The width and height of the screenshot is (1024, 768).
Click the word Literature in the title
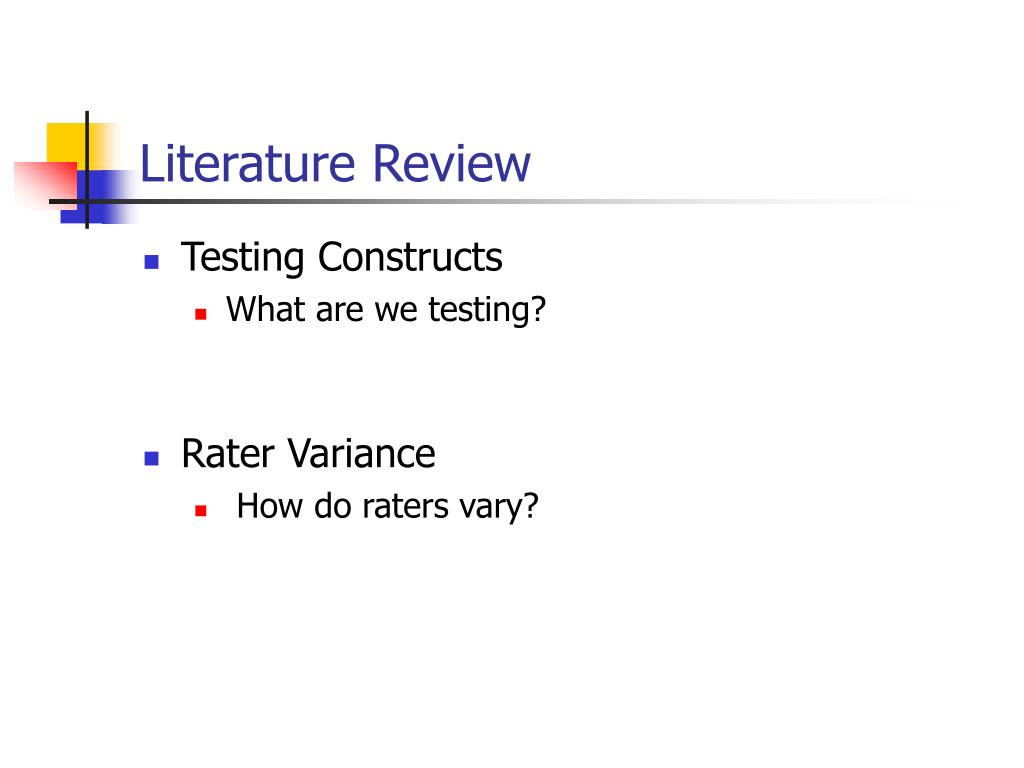[248, 163]
